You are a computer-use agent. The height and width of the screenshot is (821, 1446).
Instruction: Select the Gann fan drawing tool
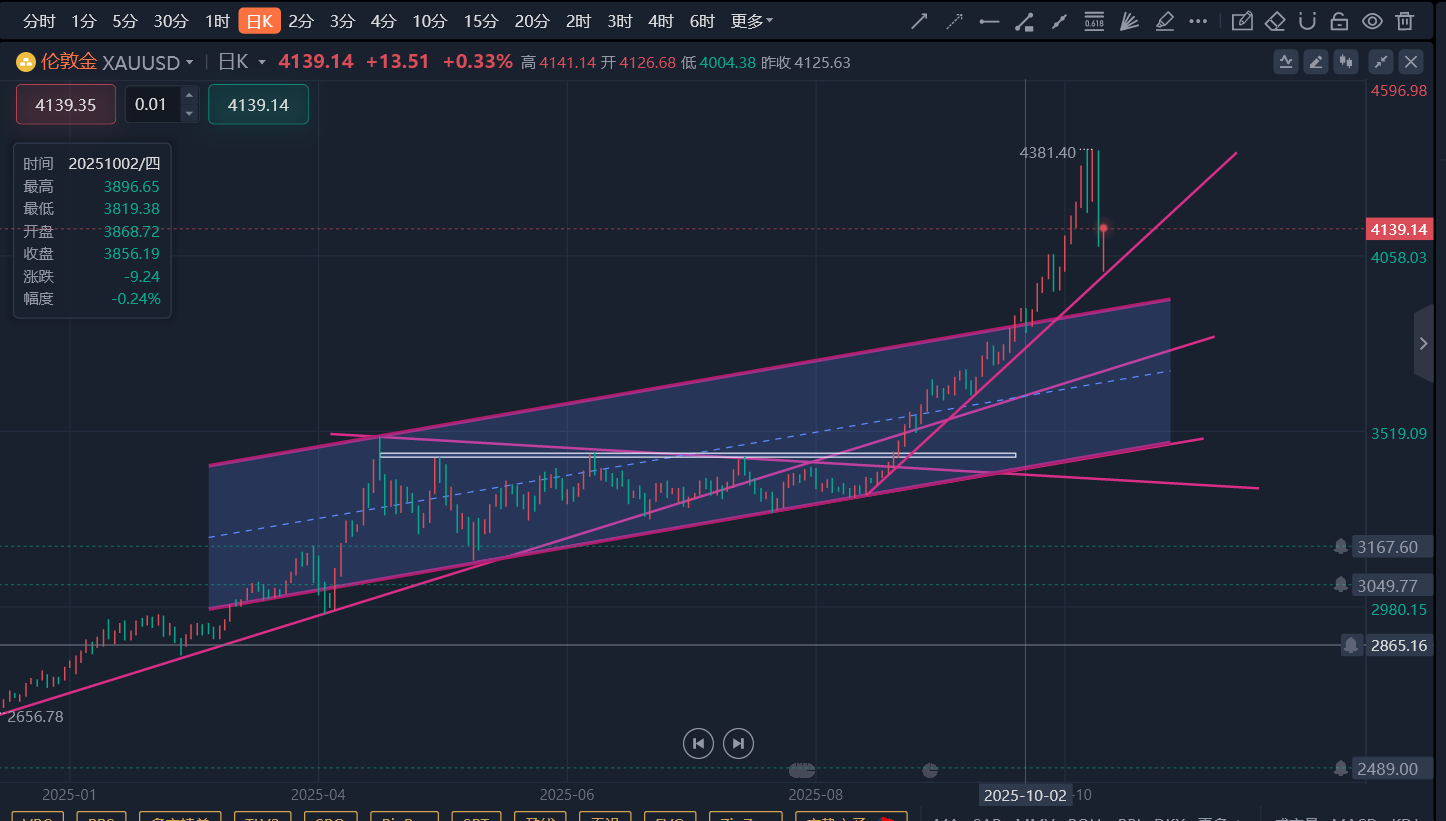pos(1129,21)
